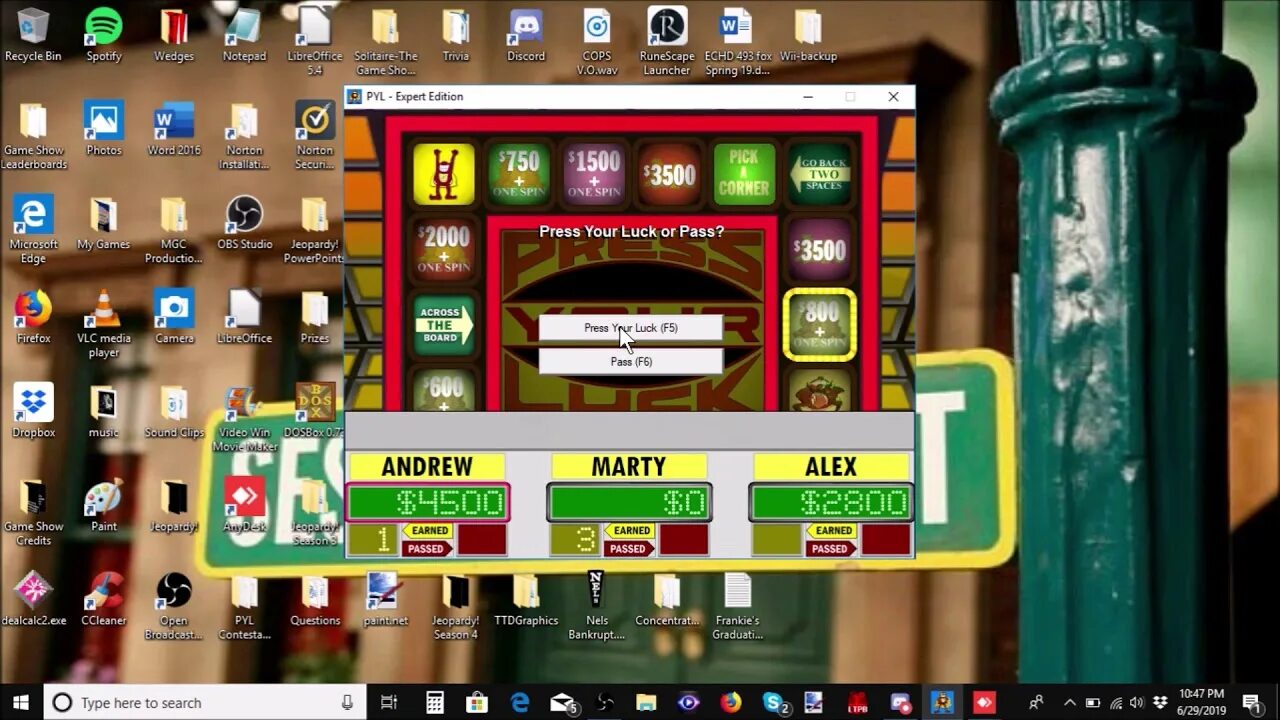
Task: Open the RuneScape Launcher desktop icon
Action: click(667, 41)
